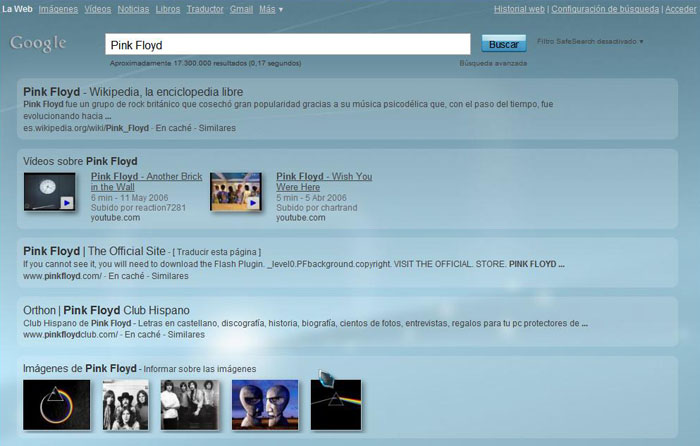700x446 pixels.
Task: Open Libros search
Action: click(x=168, y=9)
